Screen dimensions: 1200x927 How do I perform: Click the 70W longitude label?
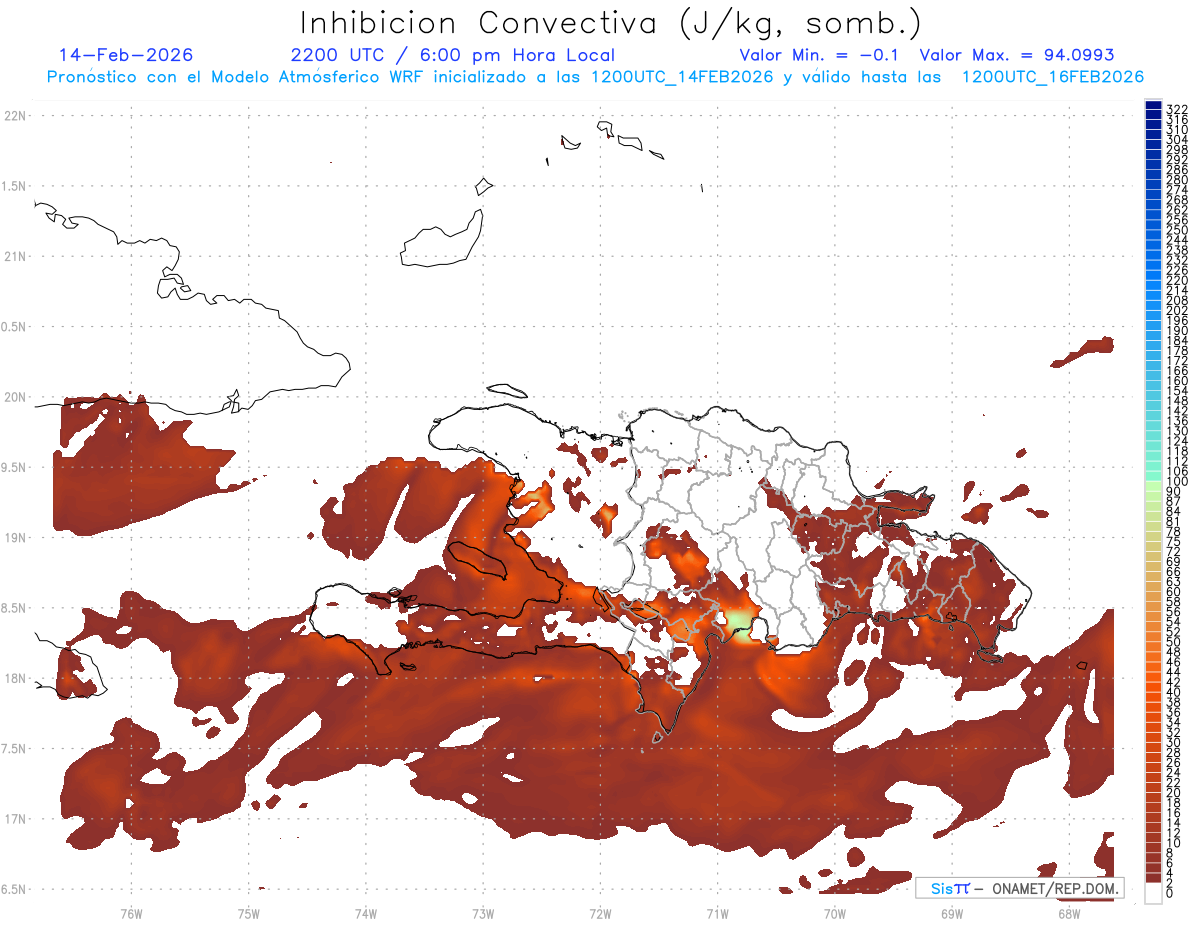(835, 914)
